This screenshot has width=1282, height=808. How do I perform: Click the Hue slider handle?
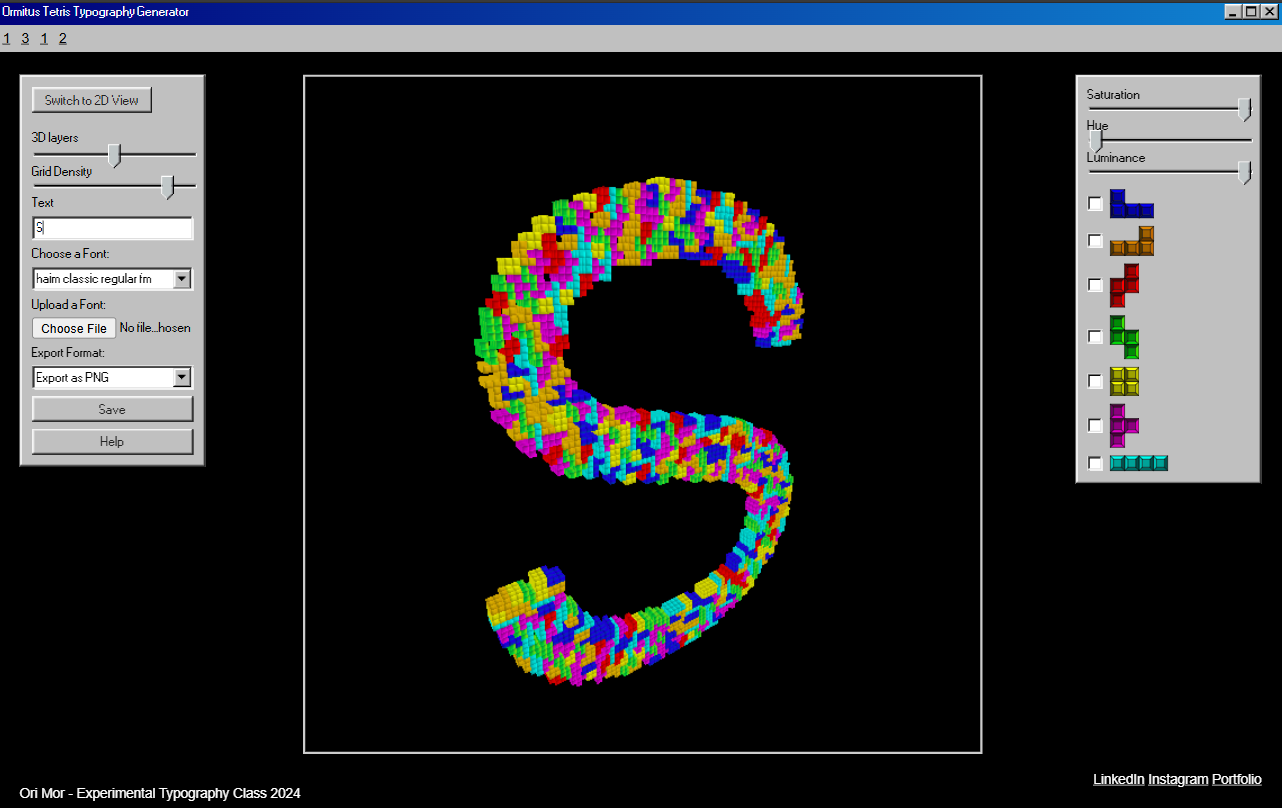click(x=1095, y=140)
